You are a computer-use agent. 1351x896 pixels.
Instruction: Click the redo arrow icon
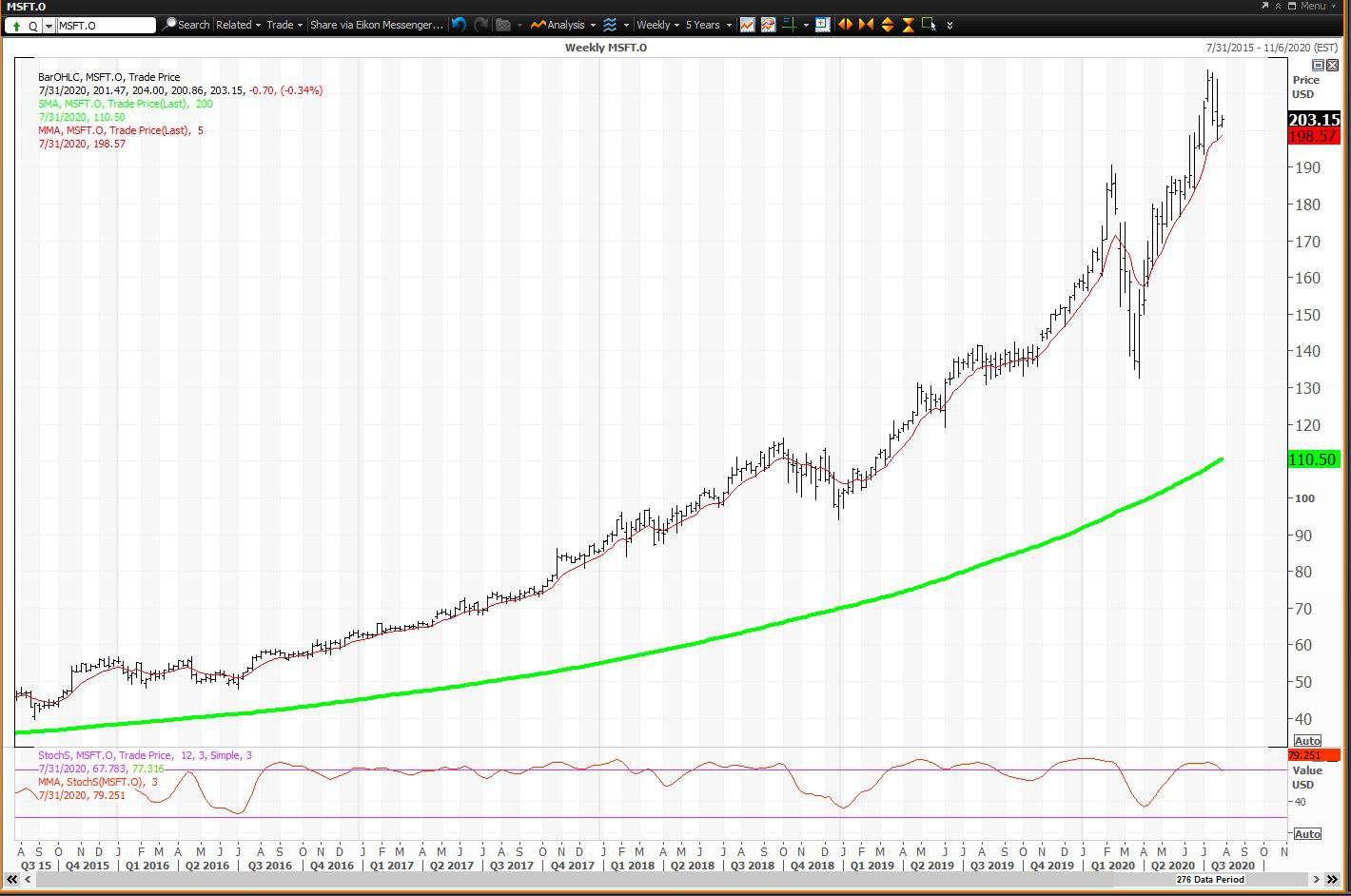click(481, 25)
